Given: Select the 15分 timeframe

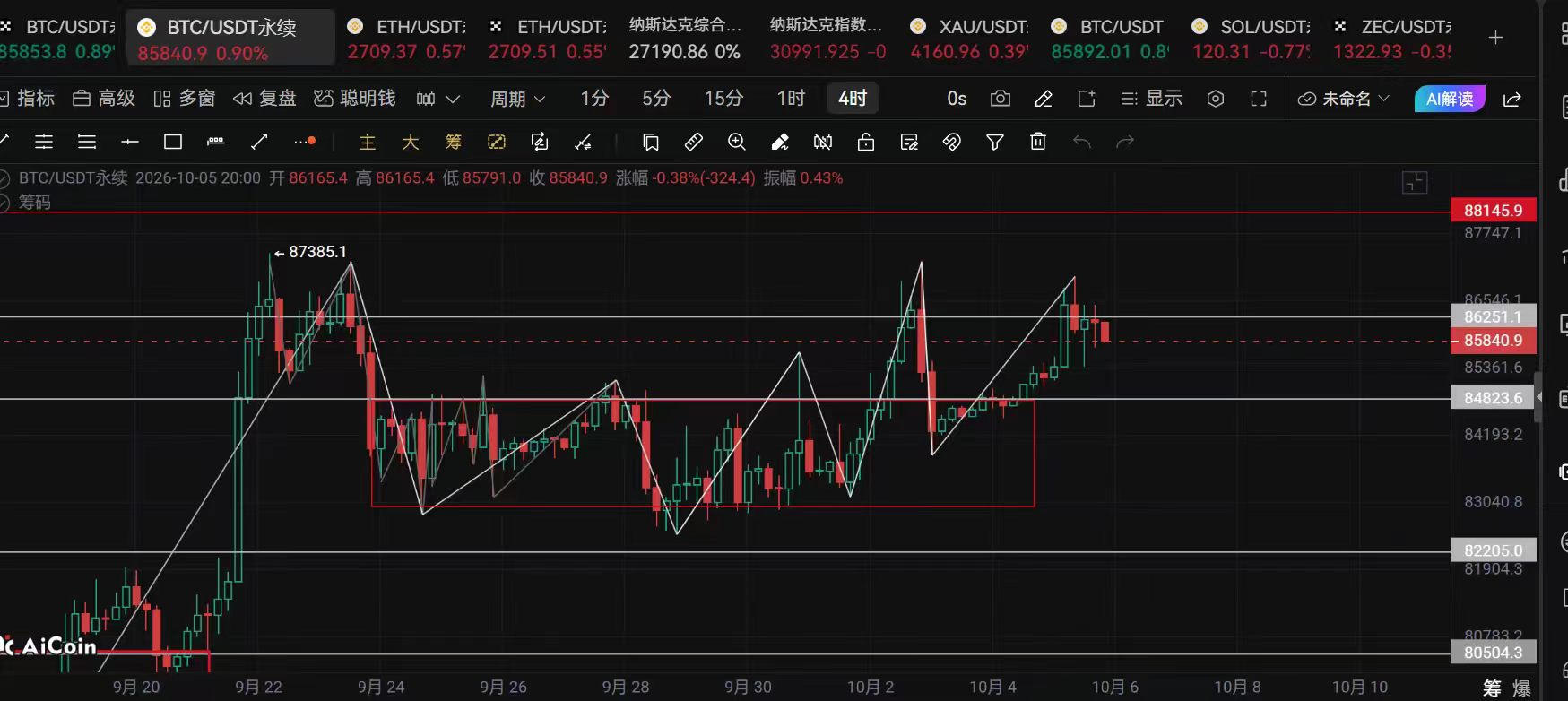Looking at the screenshot, I should coord(723,99).
